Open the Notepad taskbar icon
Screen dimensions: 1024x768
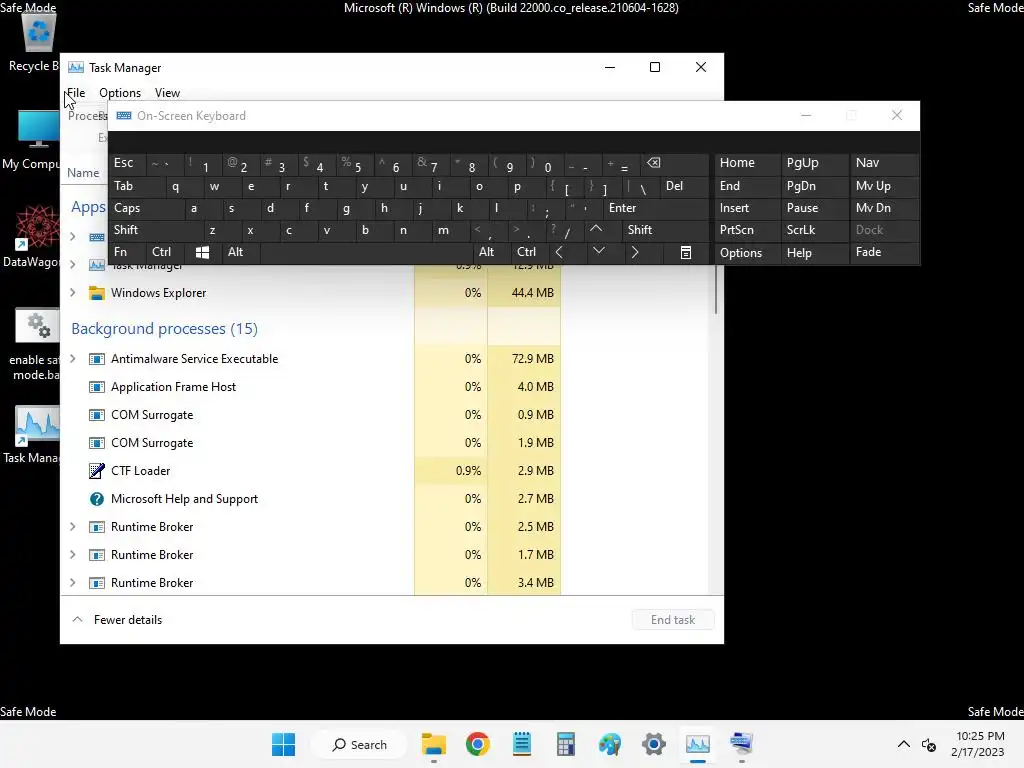tap(522, 744)
